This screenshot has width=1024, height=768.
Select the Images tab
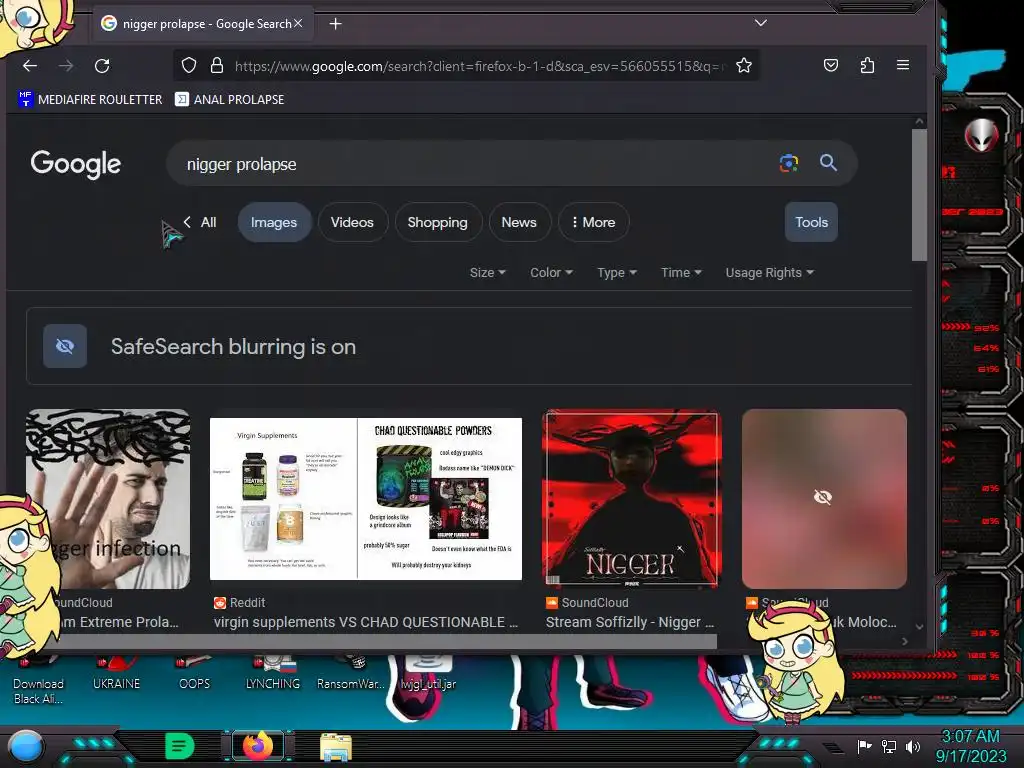[274, 222]
